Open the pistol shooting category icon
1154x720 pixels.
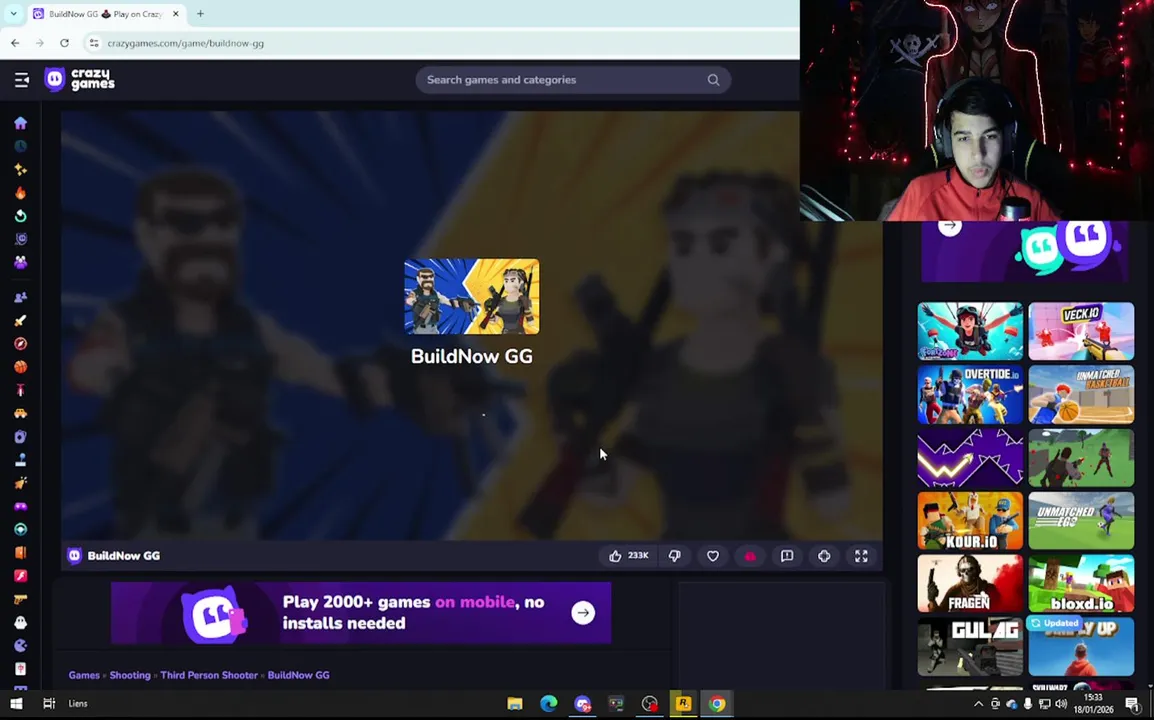pos(21,599)
